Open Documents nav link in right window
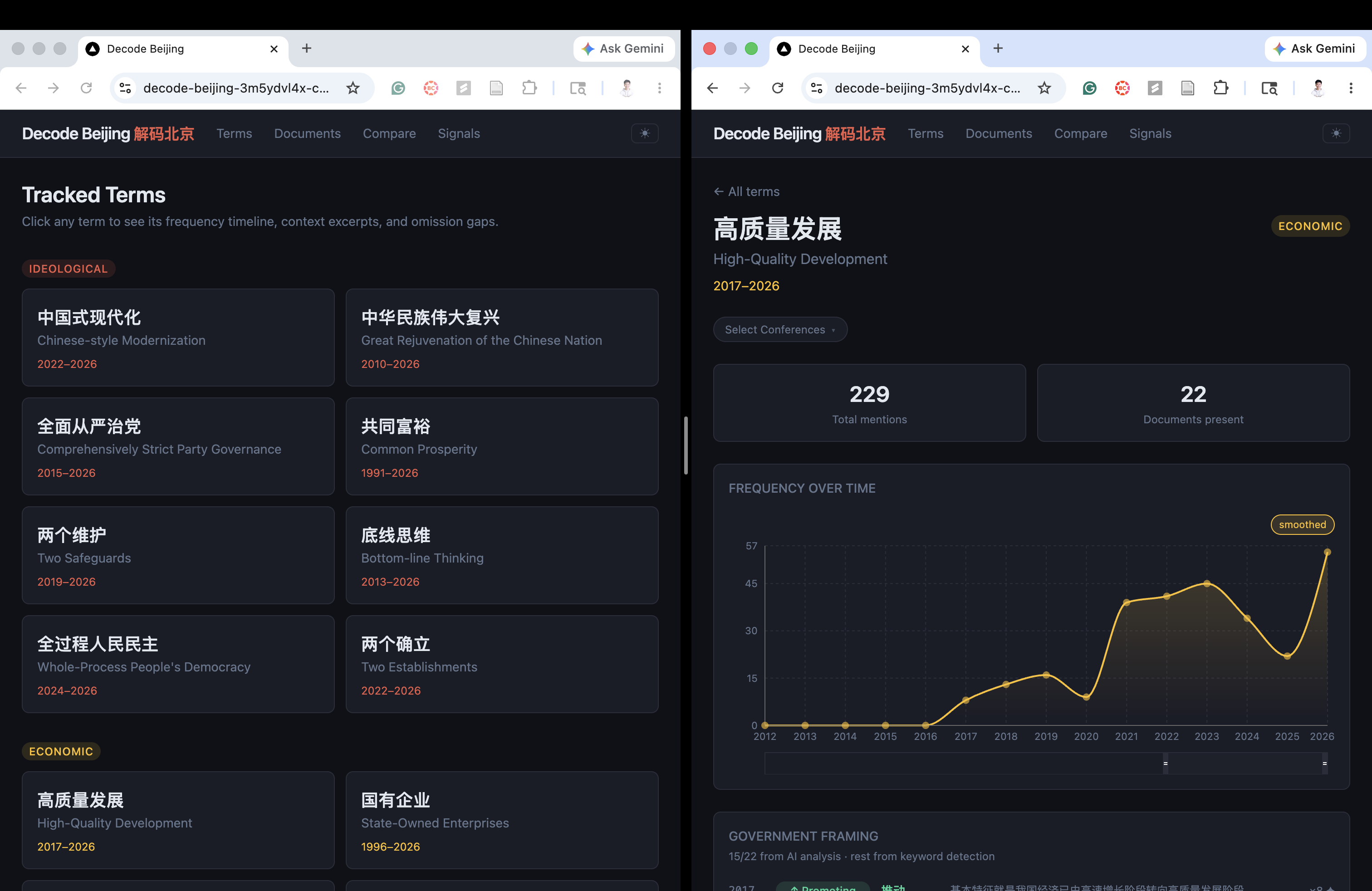The image size is (1372, 891). [999, 133]
